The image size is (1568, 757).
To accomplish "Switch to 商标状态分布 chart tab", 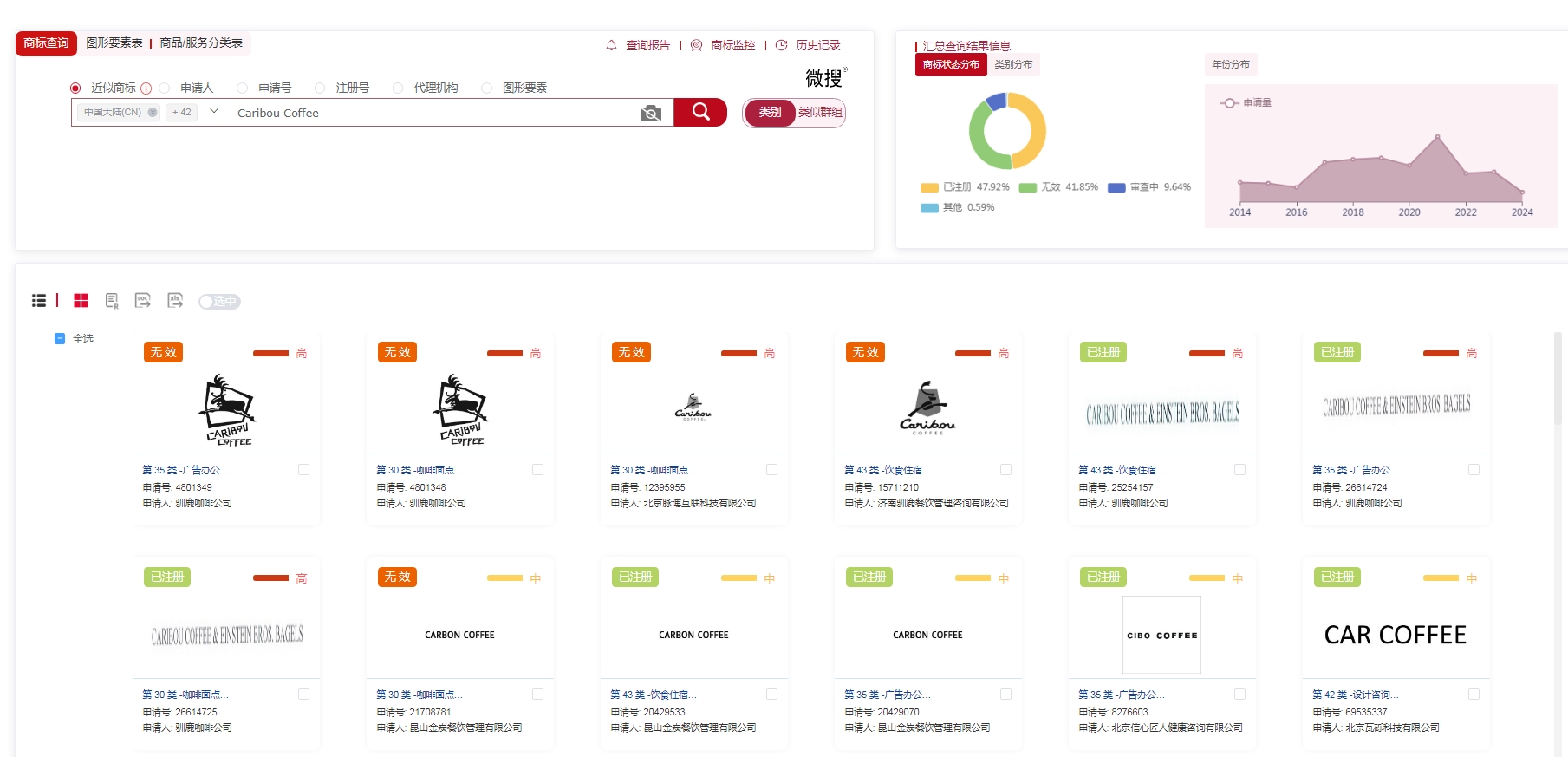I will 951,65.
